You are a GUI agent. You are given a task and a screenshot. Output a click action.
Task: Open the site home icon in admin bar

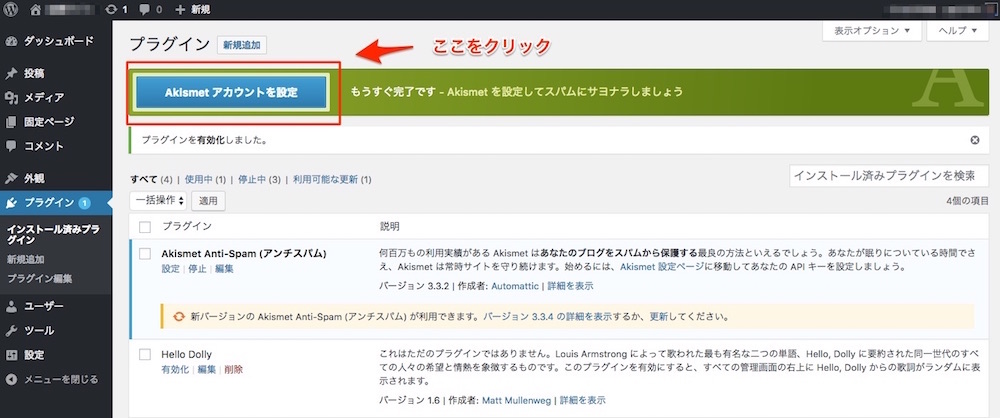[36, 10]
